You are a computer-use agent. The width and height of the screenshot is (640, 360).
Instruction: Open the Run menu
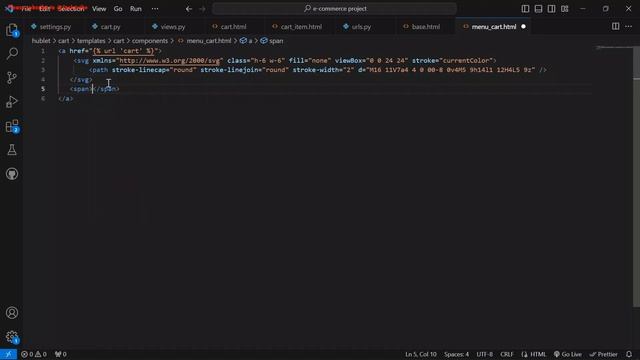pos(136,9)
